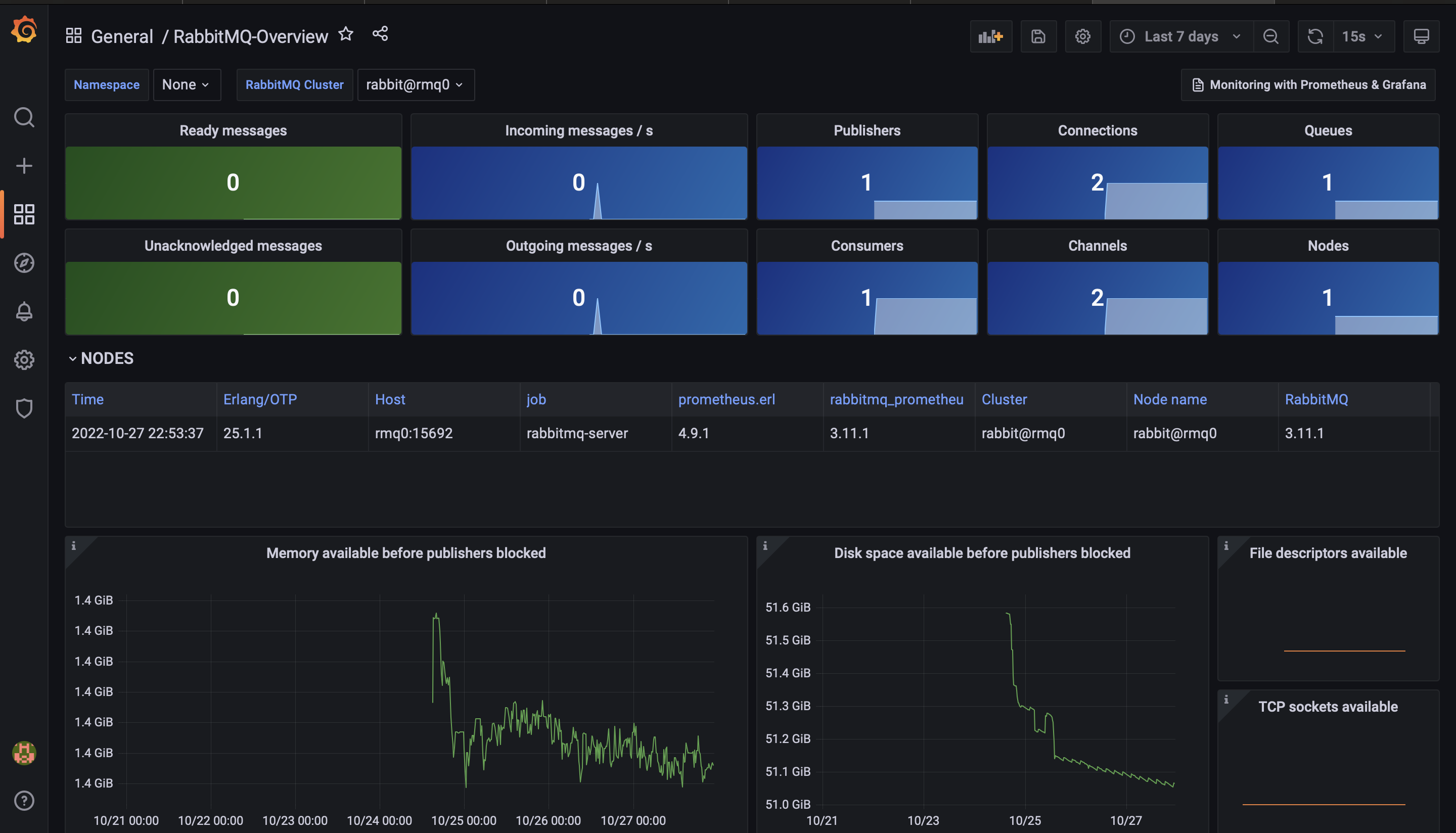The width and height of the screenshot is (1456, 833).
Task: Click the RabbitMQ-Overview dashboard title
Action: 251,36
